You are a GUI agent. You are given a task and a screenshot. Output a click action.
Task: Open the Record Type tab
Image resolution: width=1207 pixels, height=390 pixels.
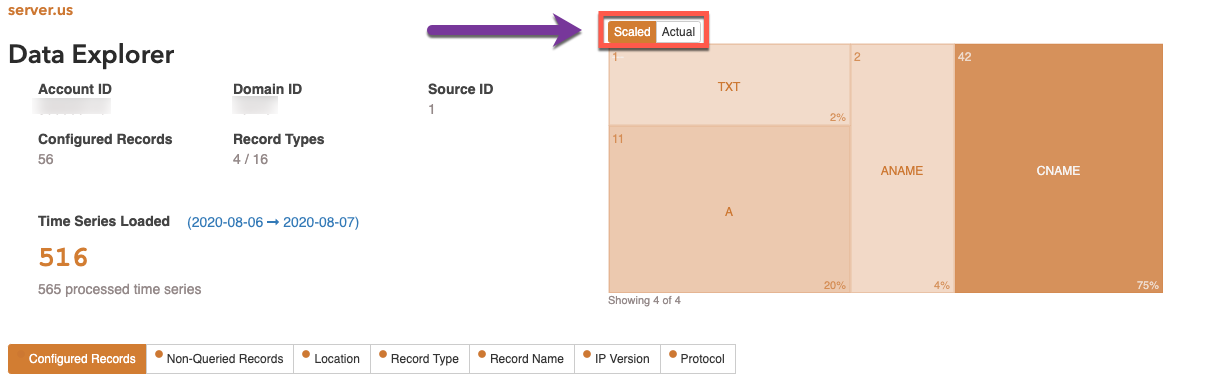[420, 359]
